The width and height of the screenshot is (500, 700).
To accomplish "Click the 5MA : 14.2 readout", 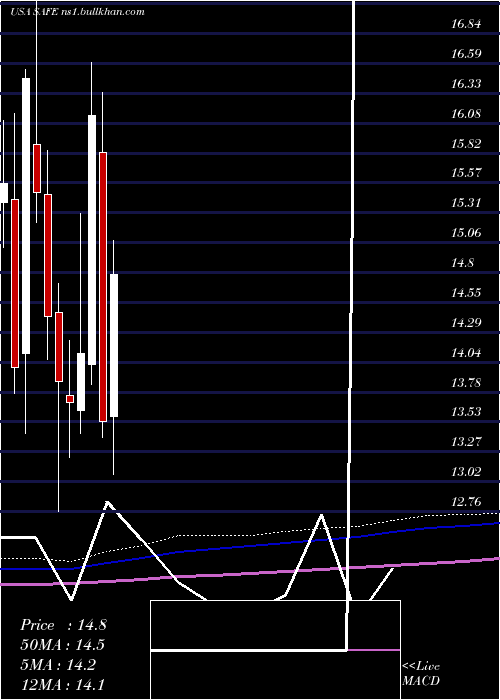I will pos(58,665).
